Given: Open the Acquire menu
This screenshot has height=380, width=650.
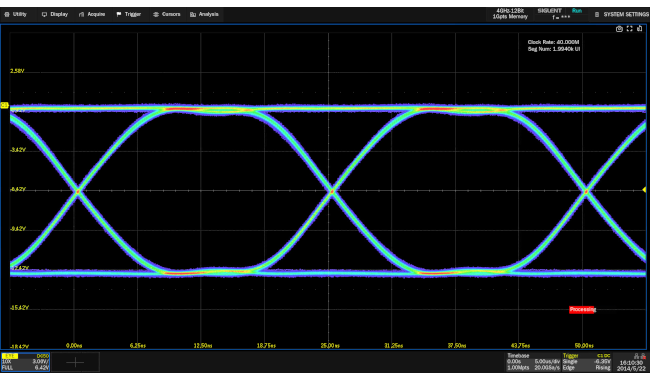Looking at the screenshot, I should [92, 14].
